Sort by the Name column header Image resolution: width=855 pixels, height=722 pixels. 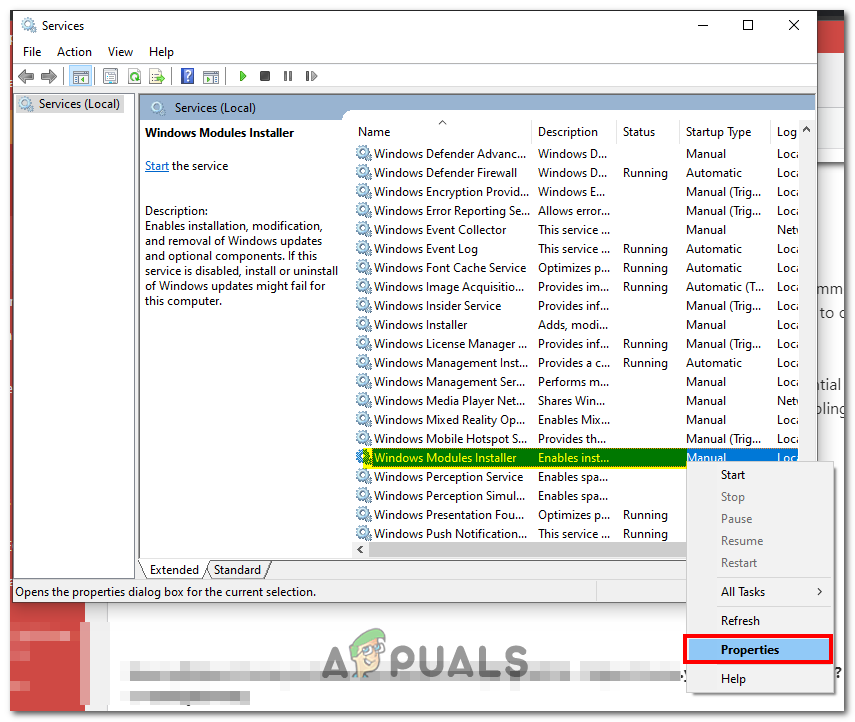click(x=442, y=131)
